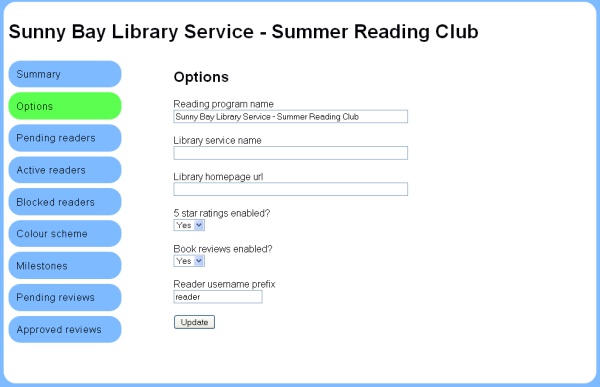600x387 pixels.
Task: Open the Pending reviews section
Action: 65,297
